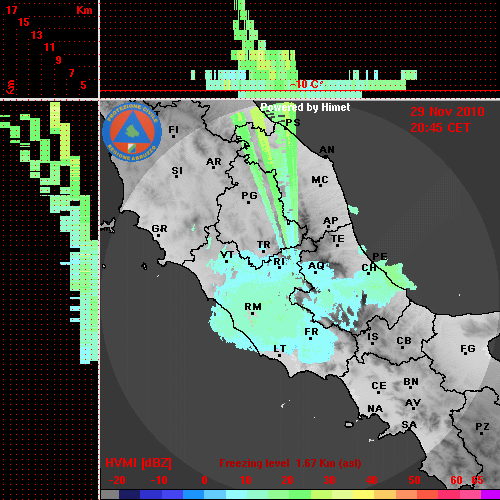The width and height of the screenshot is (500, 500).
Task: Click the PG city marker
Action: pyautogui.click(x=248, y=202)
